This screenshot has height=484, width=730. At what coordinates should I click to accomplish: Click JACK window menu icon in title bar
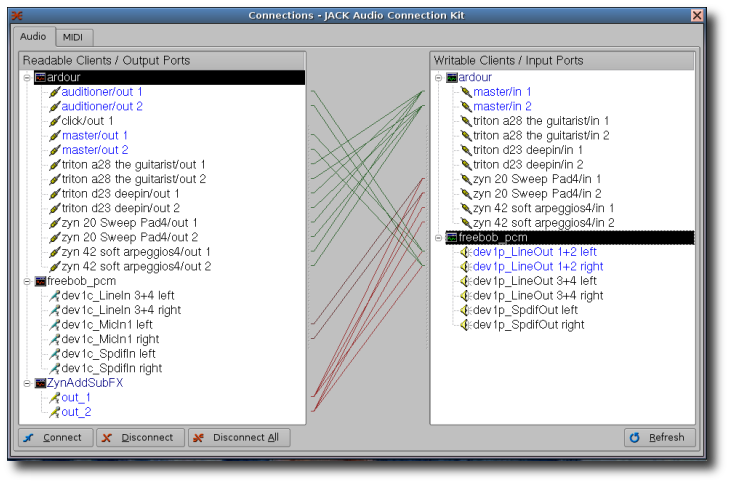(x=17, y=16)
